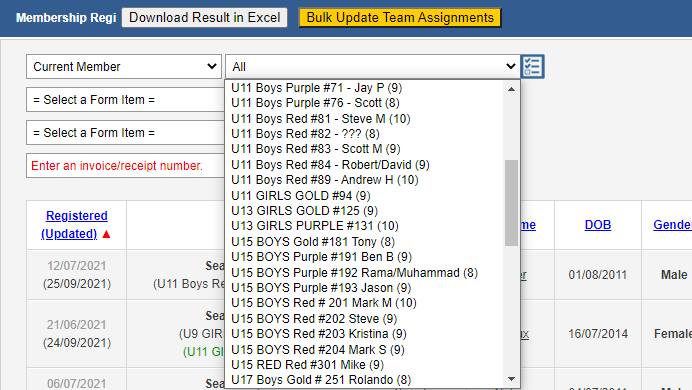
Task: Open the second Select a Form Item dropdown
Action: coord(125,133)
